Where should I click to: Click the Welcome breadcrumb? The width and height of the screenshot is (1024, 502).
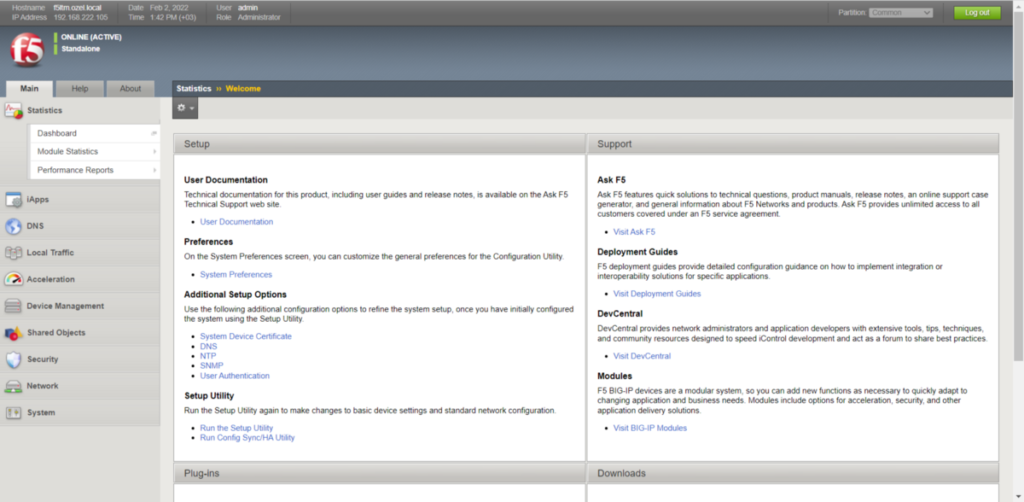click(x=243, y=89)
